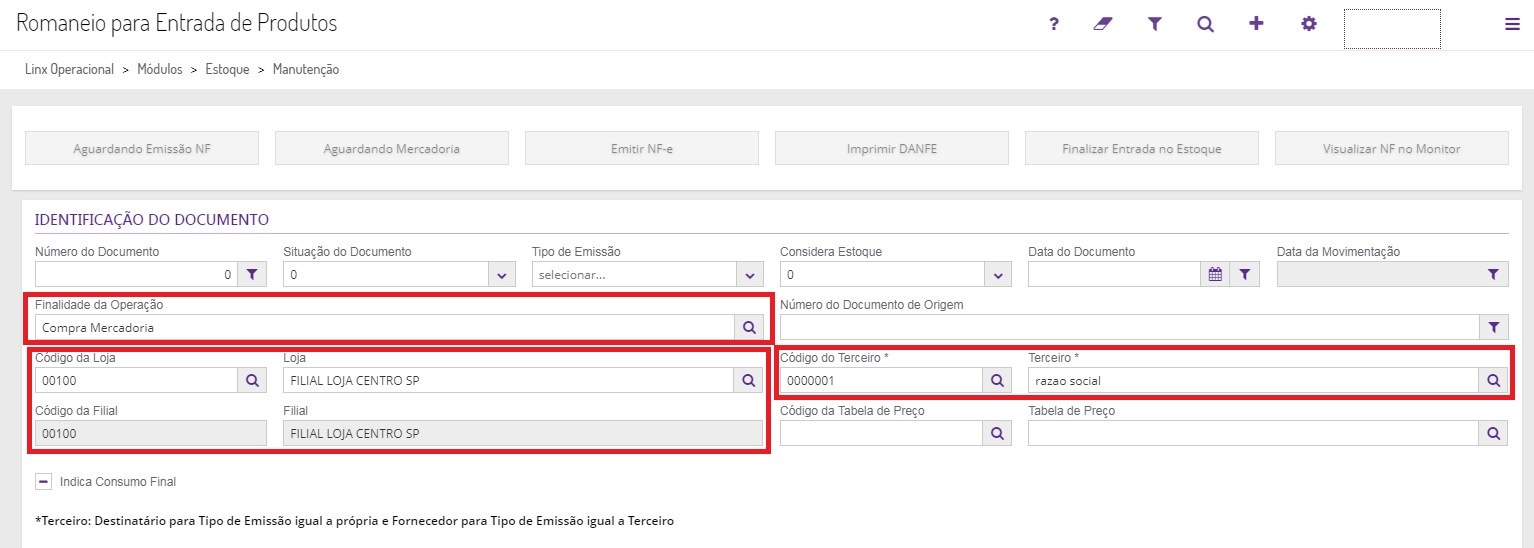Click the help question mark icon
The width and height of the screenshot is (1534, 548).
(1053, 25)
